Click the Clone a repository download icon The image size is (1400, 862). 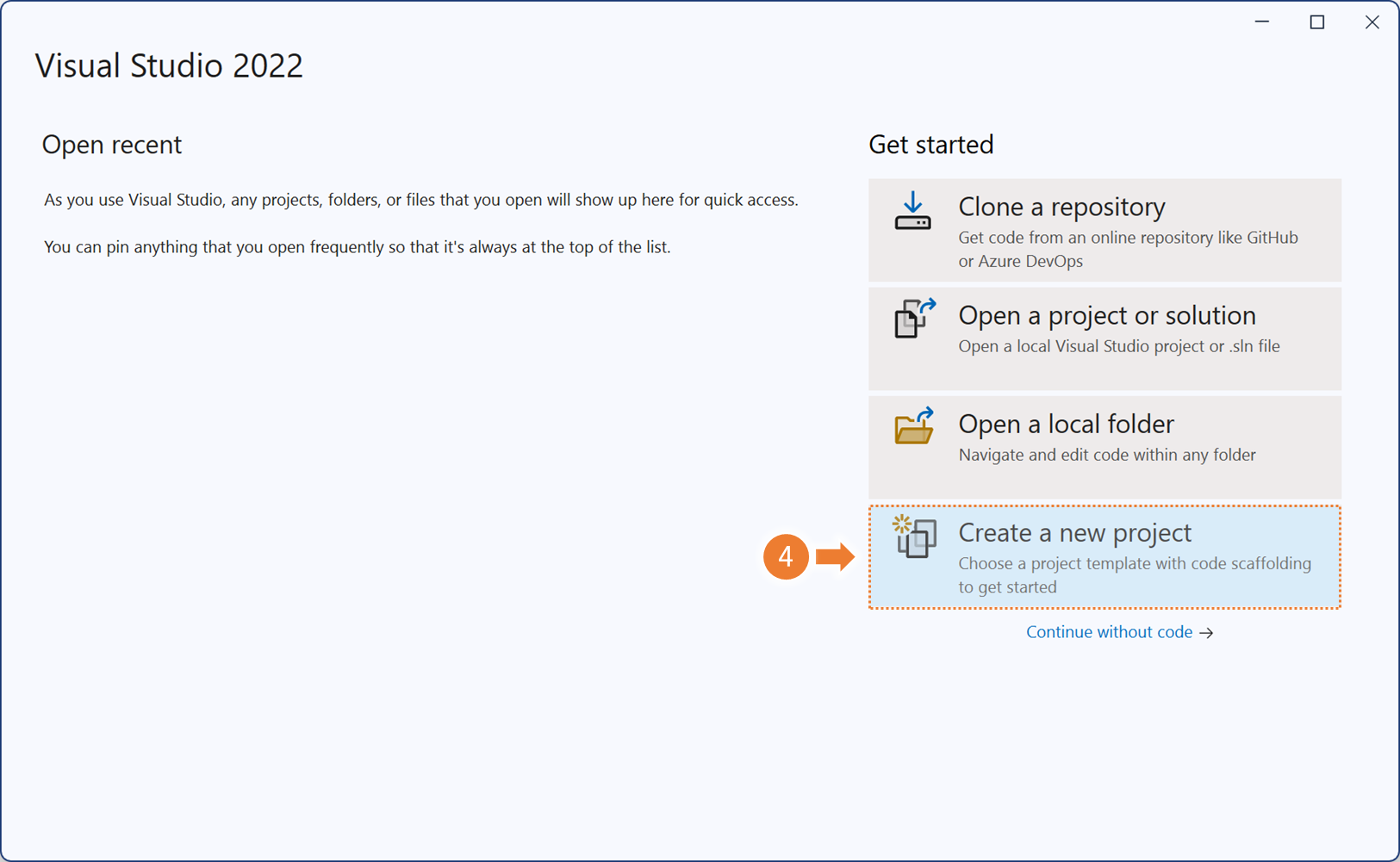[912, 211]
